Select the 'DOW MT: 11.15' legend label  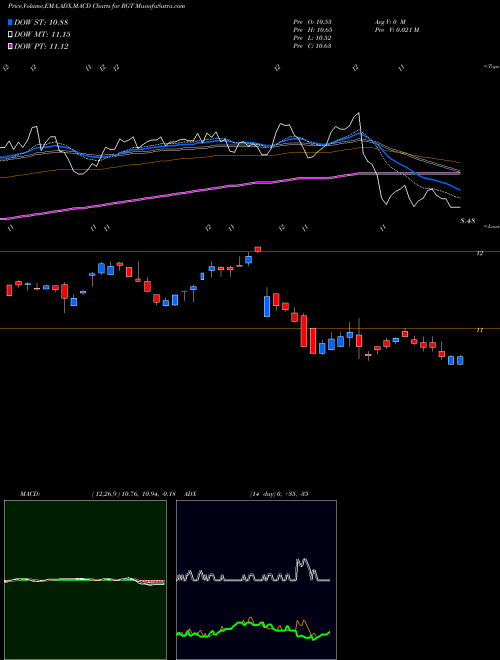tap(42, 35)
